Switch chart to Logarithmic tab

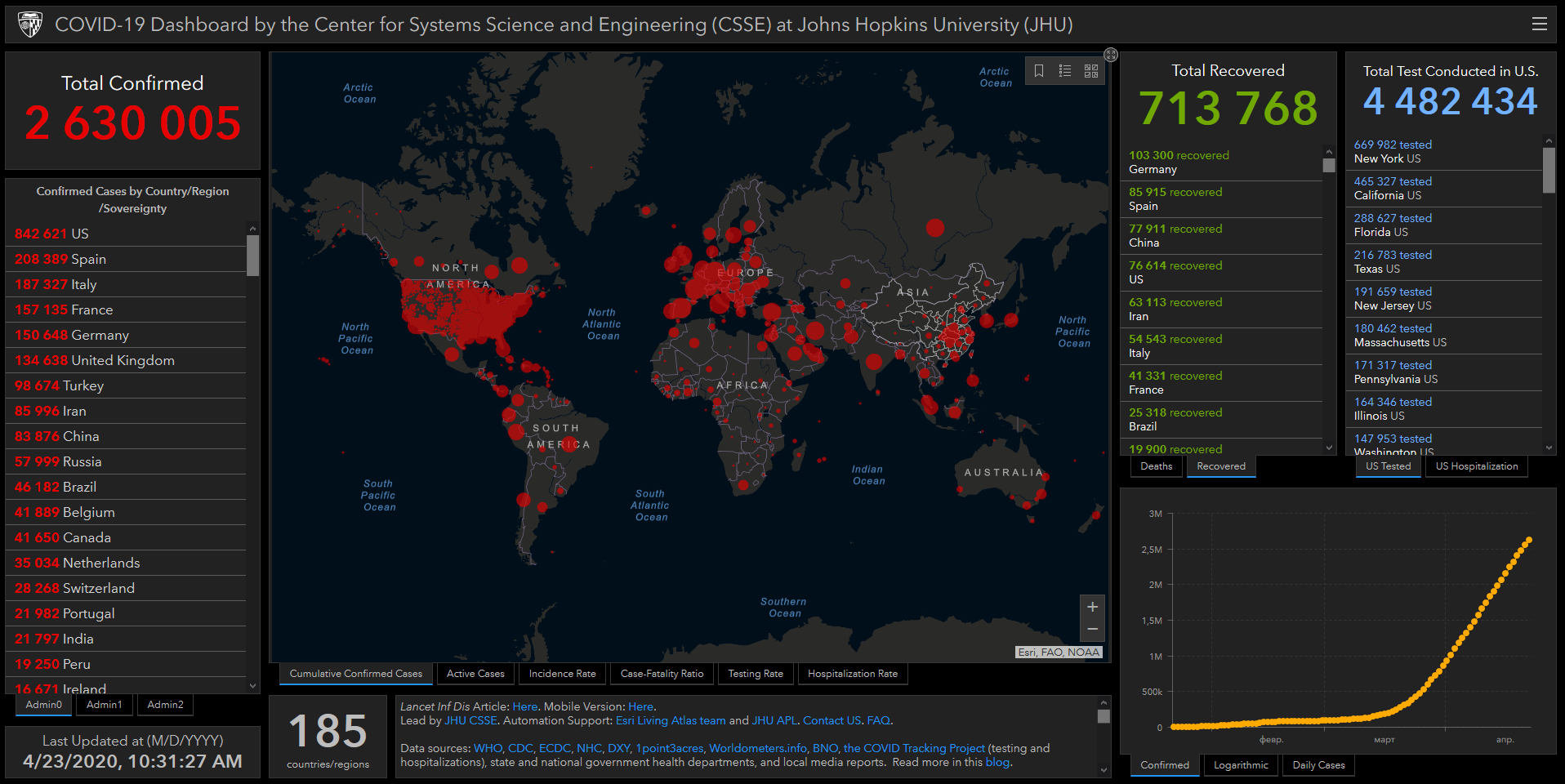[x=1241, y=765]
